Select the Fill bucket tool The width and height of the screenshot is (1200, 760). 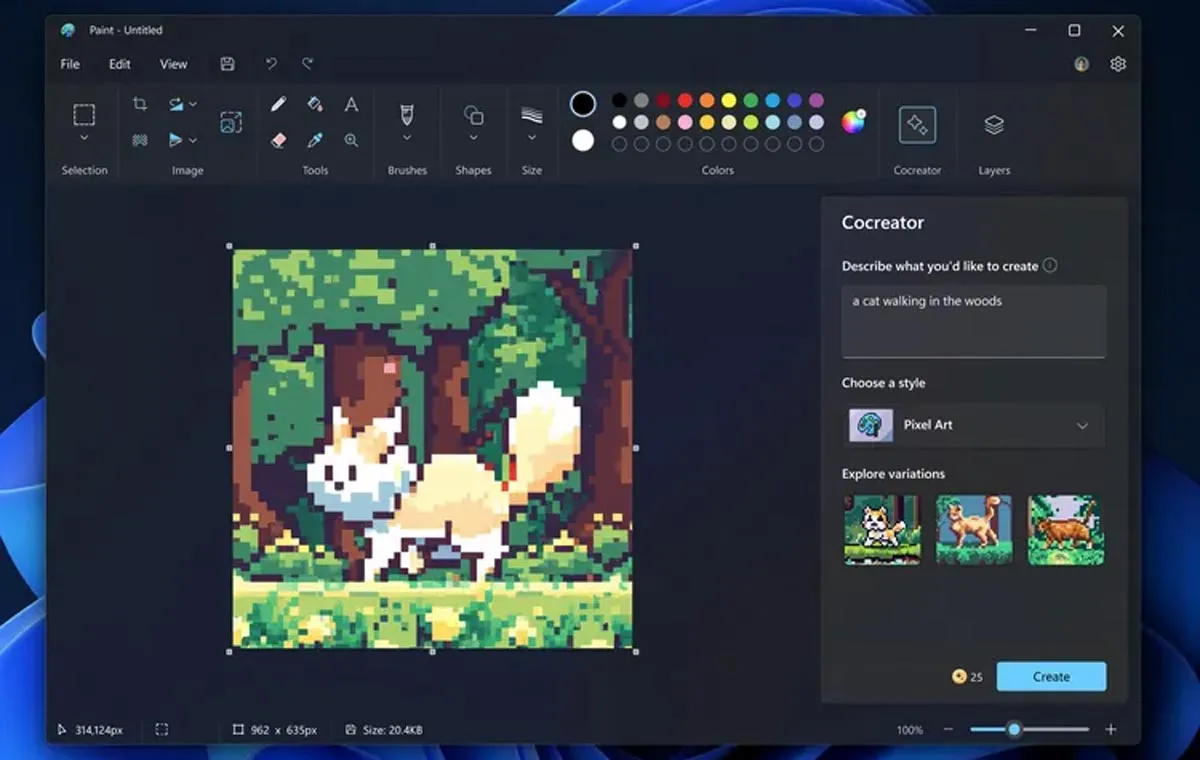(315, 104)
